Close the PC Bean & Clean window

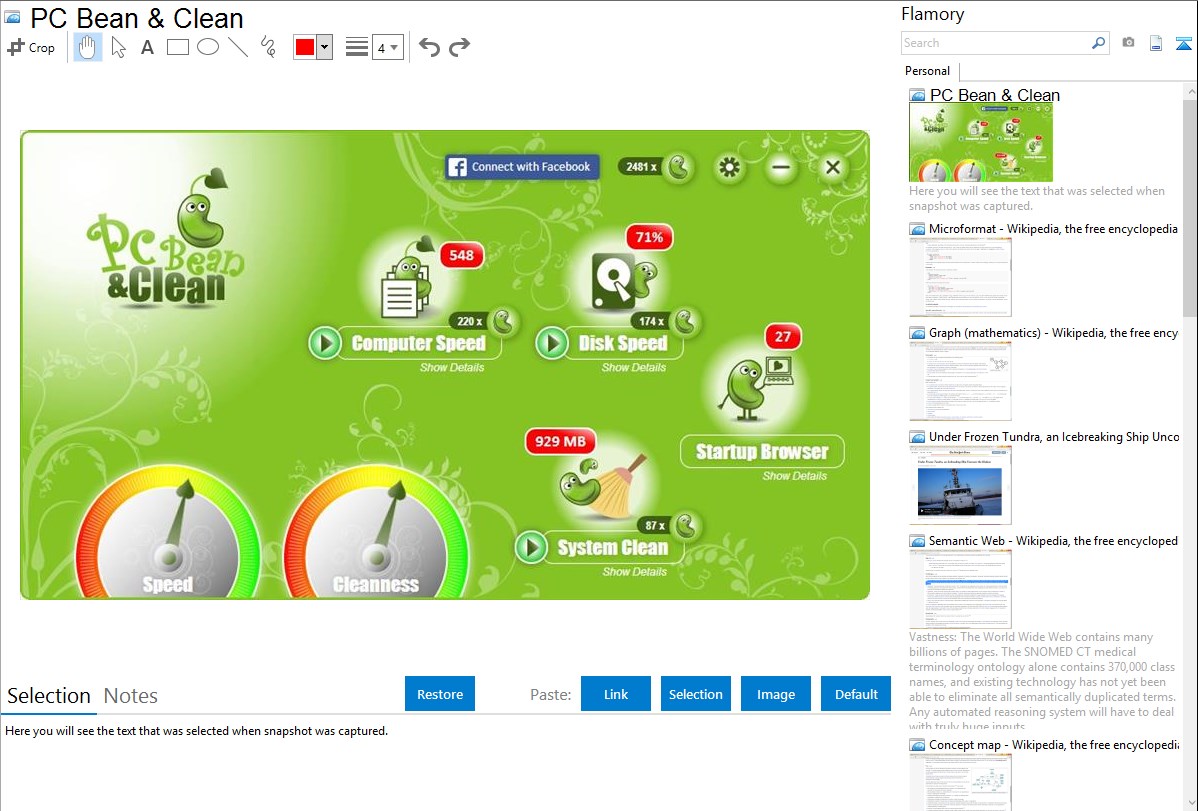[833, 167]
